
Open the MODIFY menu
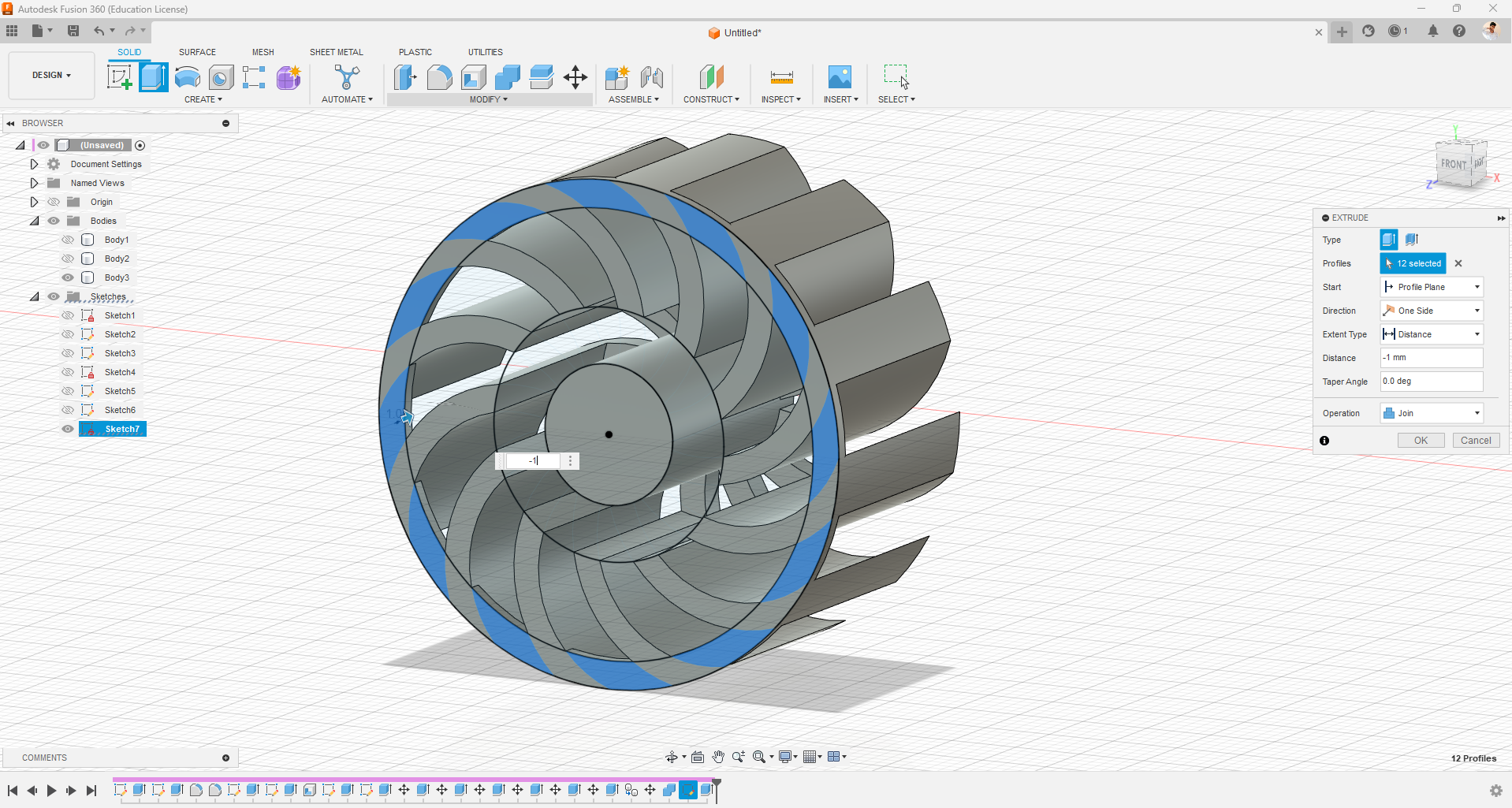point(489,99)
